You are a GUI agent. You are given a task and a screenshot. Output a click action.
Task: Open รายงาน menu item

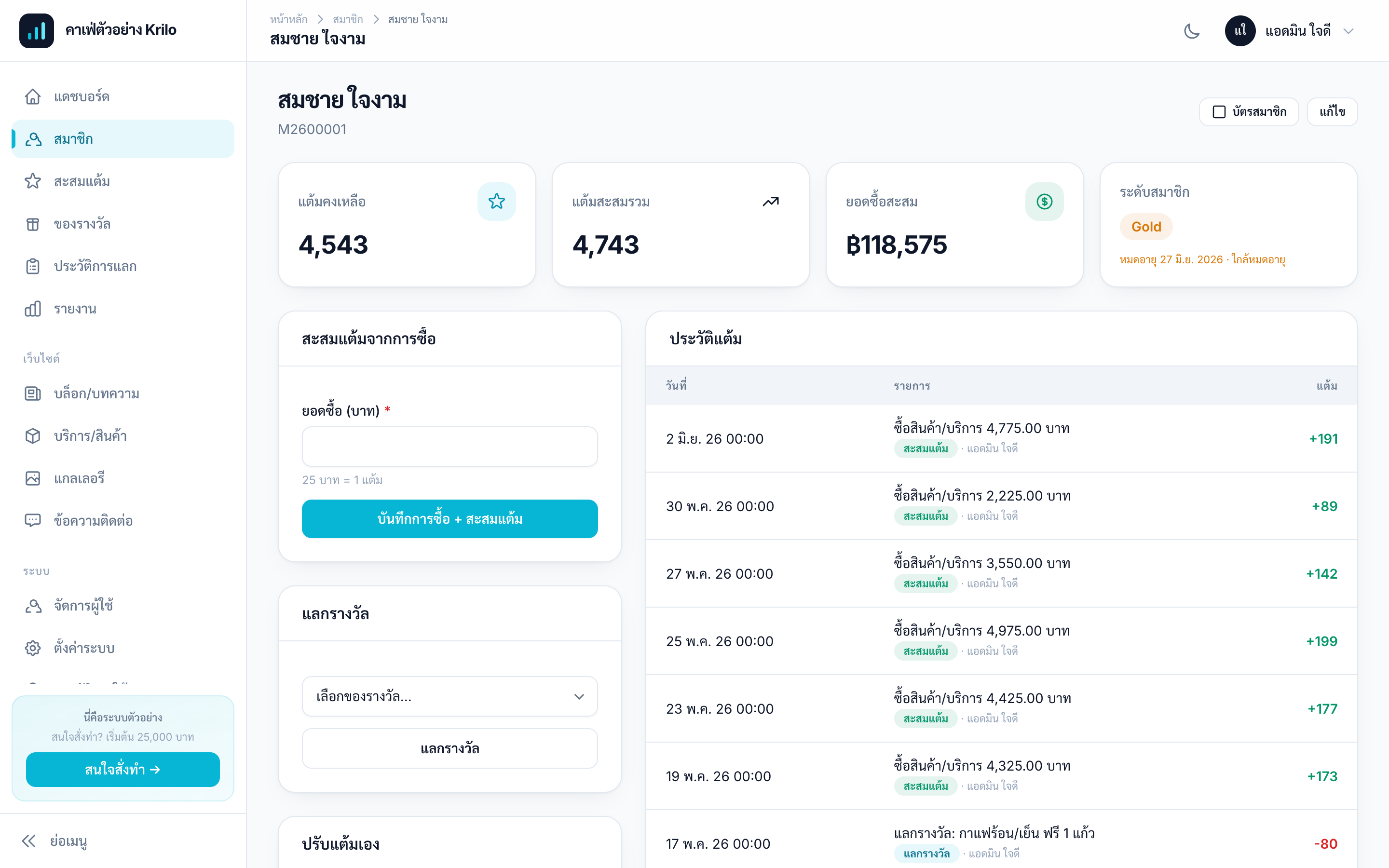click(x=123, y=309)
